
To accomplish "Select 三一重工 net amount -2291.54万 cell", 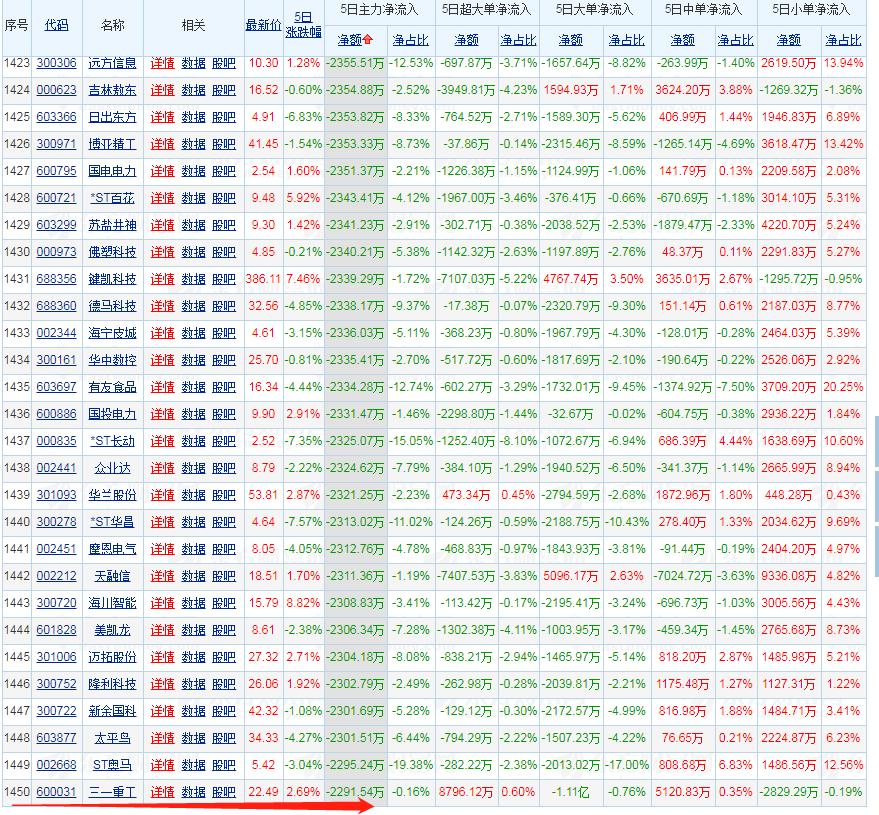I will coord(355,792).
